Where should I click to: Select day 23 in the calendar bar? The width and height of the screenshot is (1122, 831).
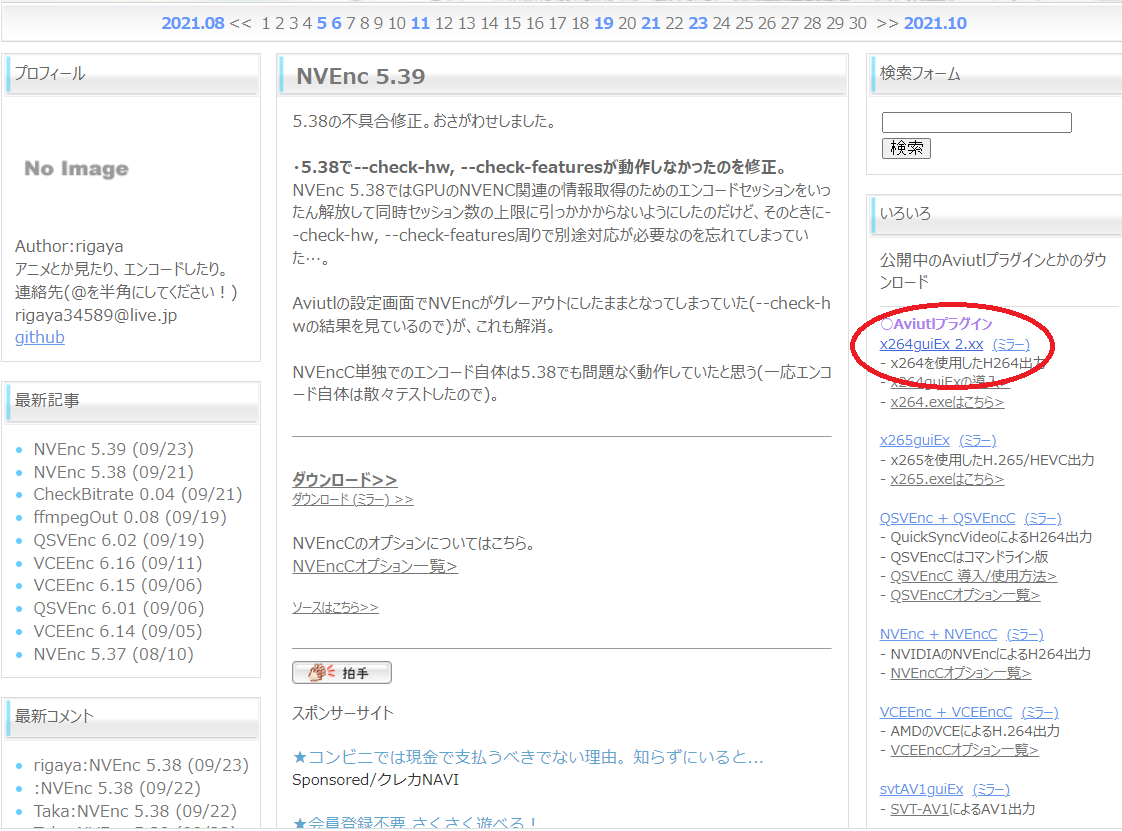click(698, 23)
